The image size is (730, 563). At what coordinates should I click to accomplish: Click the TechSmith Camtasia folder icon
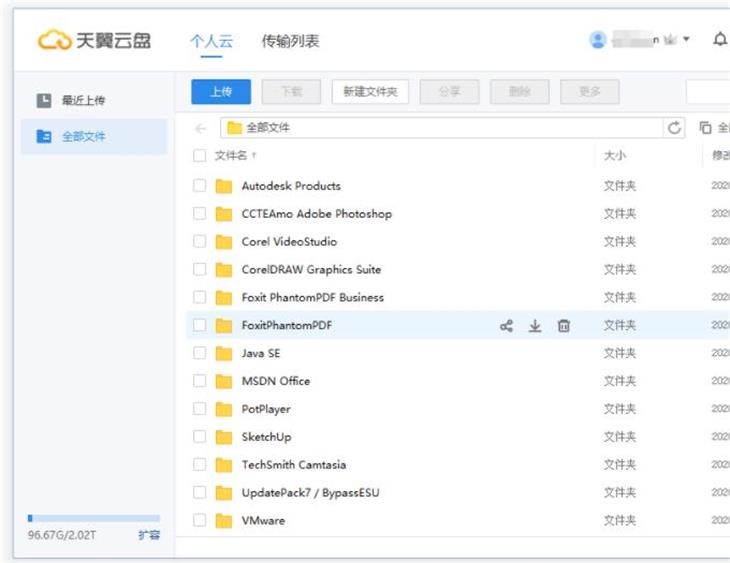tap(224, 466)
